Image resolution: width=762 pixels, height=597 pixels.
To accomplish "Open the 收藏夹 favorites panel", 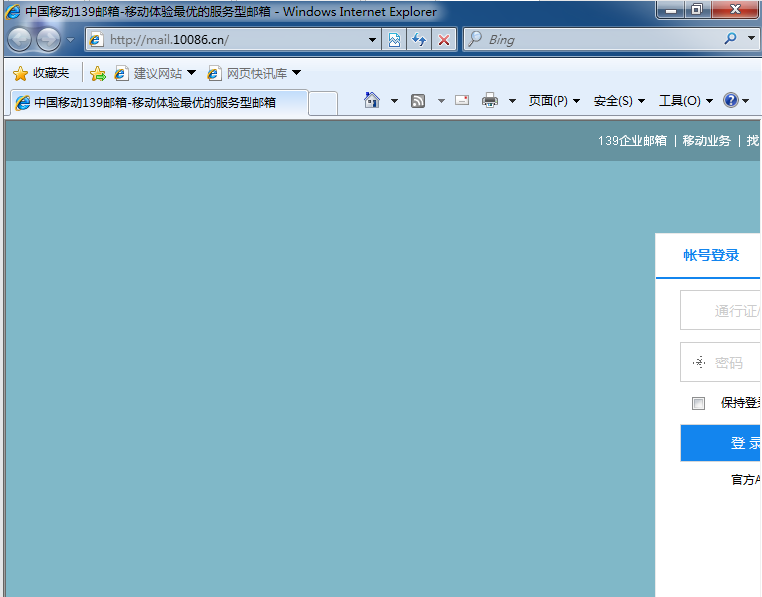I will pos(41,73).
